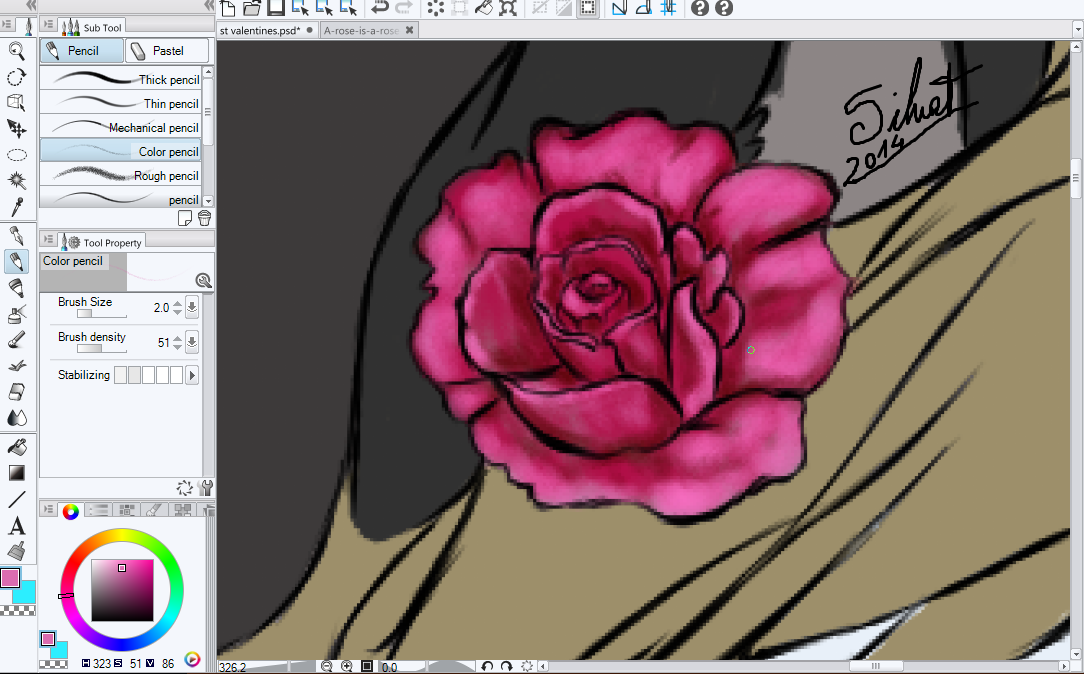This screenshot has width=1084, height=678.
Task: Select the Eraser tool
Action: [x=17, y=391]
